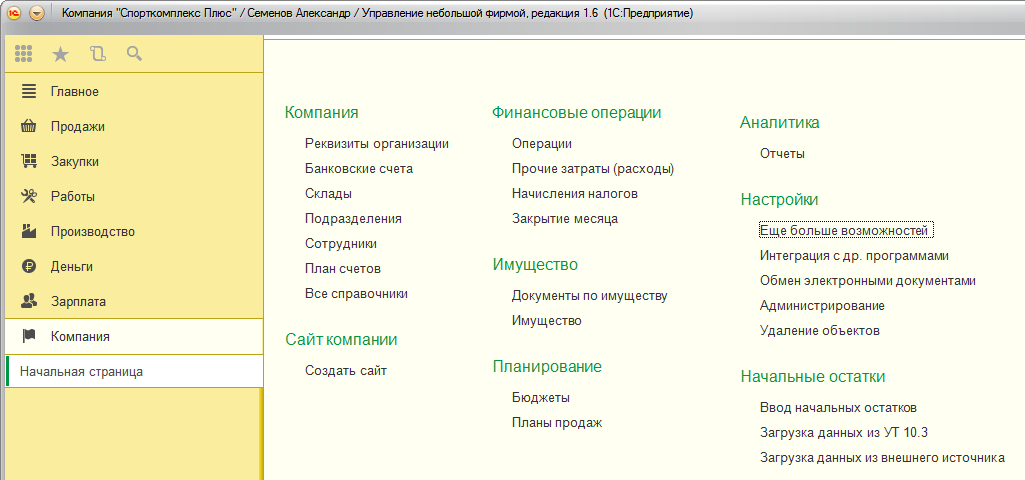
Task: Click the Продажи basket icon
Action: coord(29,126)
